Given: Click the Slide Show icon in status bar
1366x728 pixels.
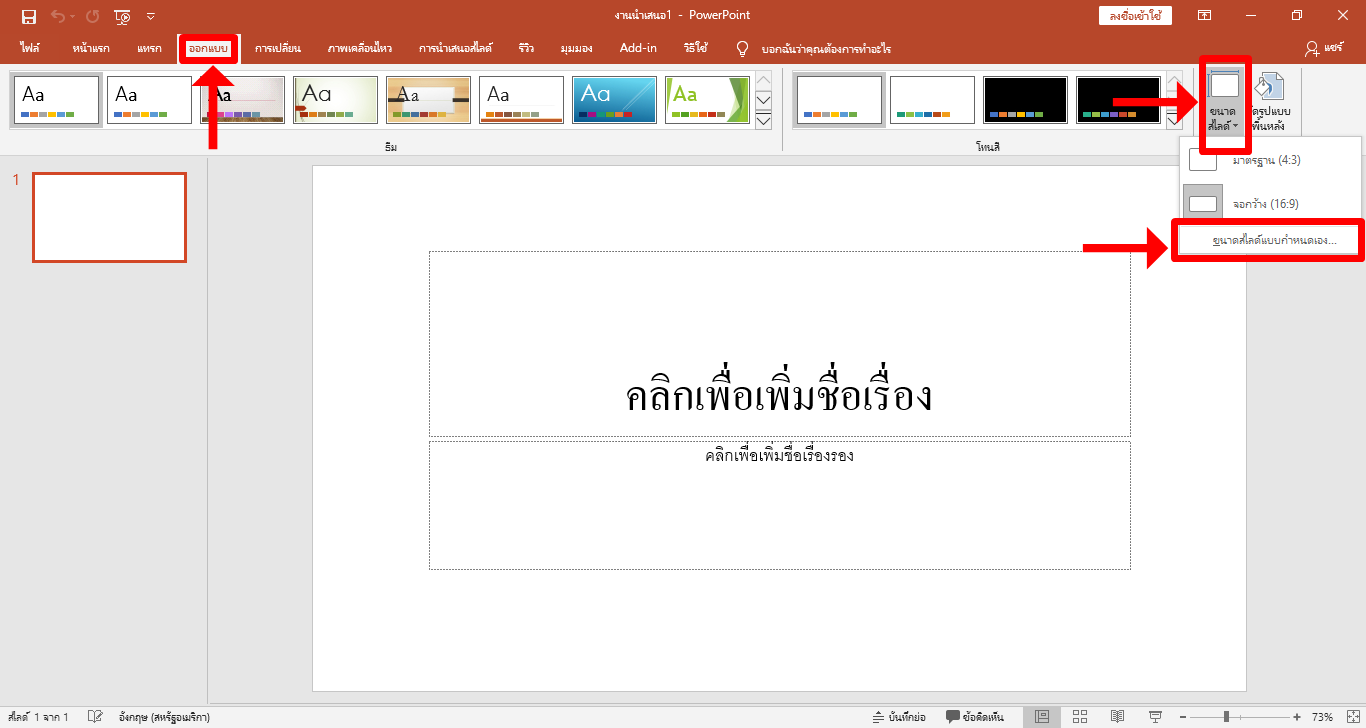Looking at the screenshot, I should (1155, 716).
